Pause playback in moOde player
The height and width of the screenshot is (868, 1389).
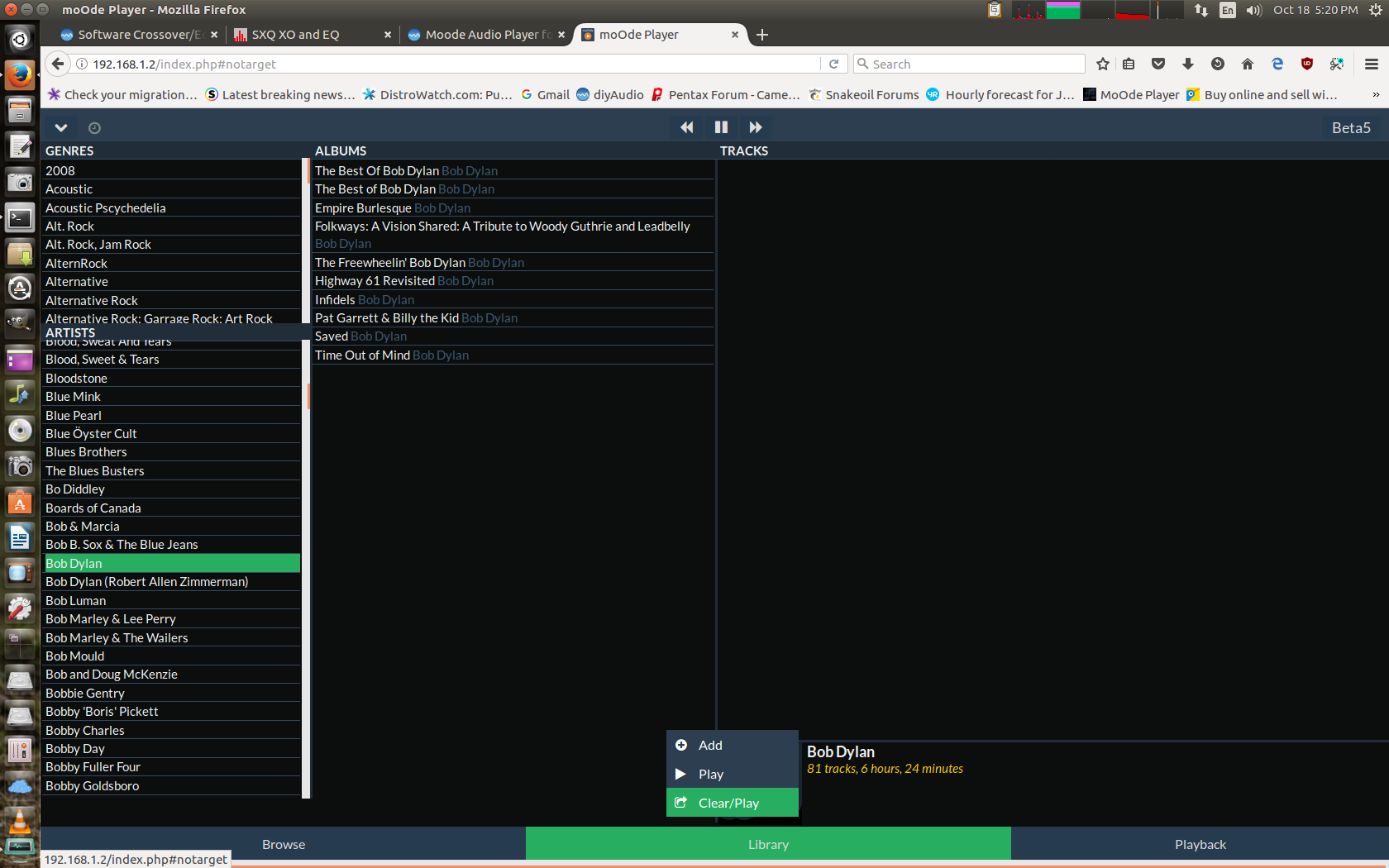pyautogui.click(x=721, y=127)
